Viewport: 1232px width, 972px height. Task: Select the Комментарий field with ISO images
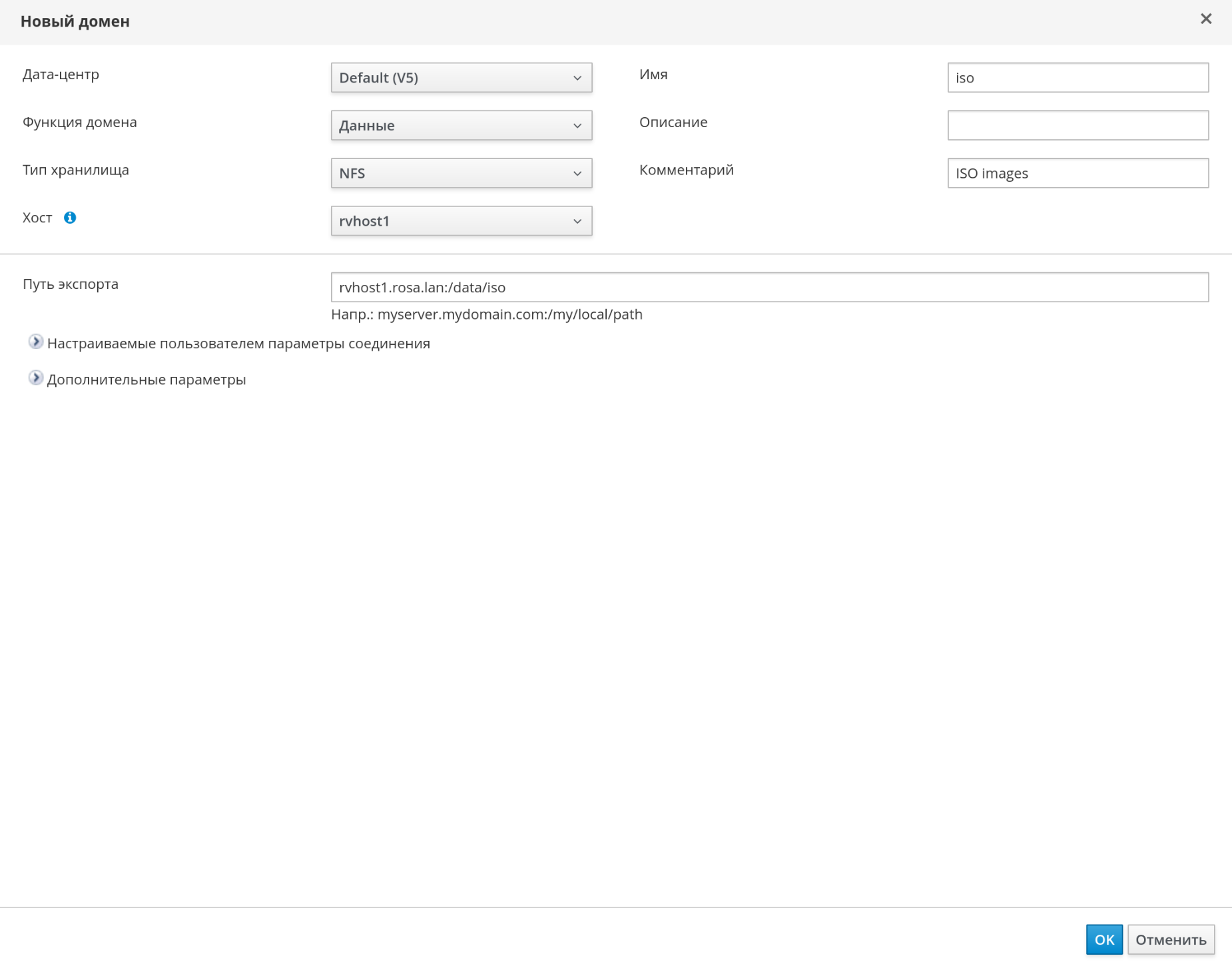1078,174
